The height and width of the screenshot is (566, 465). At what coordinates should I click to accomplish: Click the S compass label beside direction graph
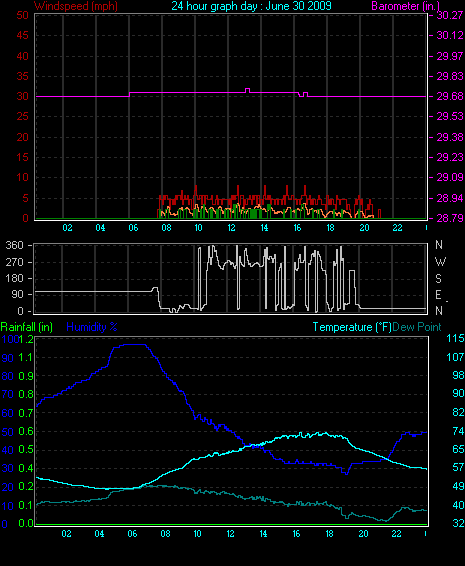point(438,279)
